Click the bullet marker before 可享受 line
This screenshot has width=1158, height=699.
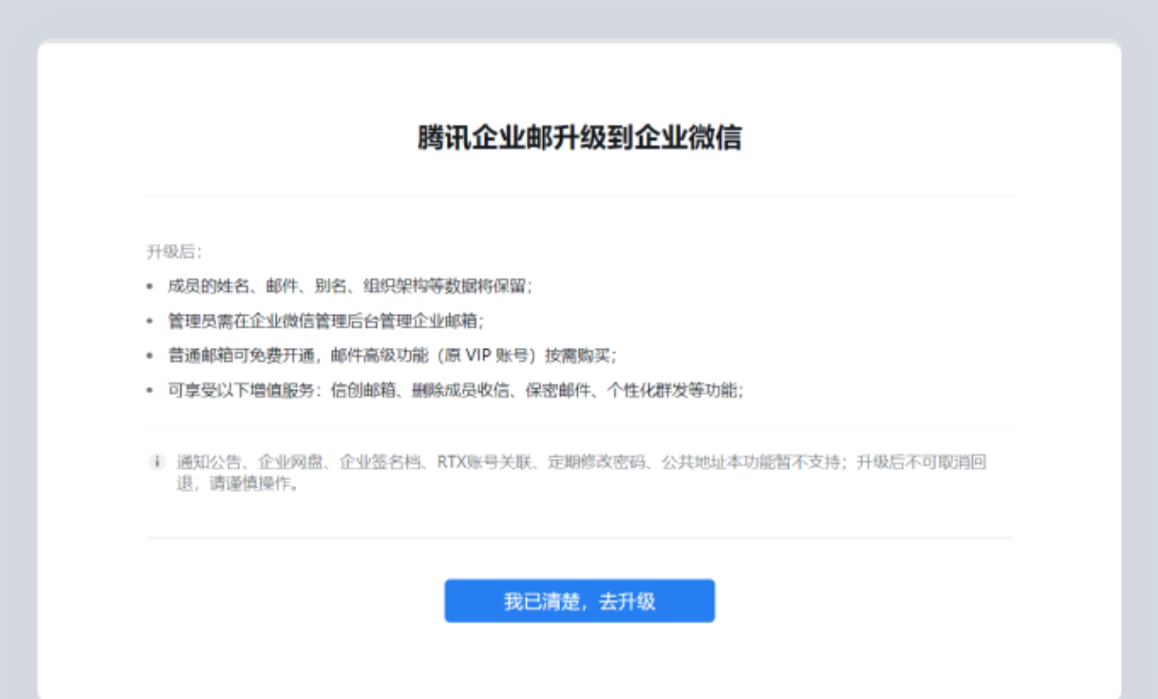[x=151, y=388]
